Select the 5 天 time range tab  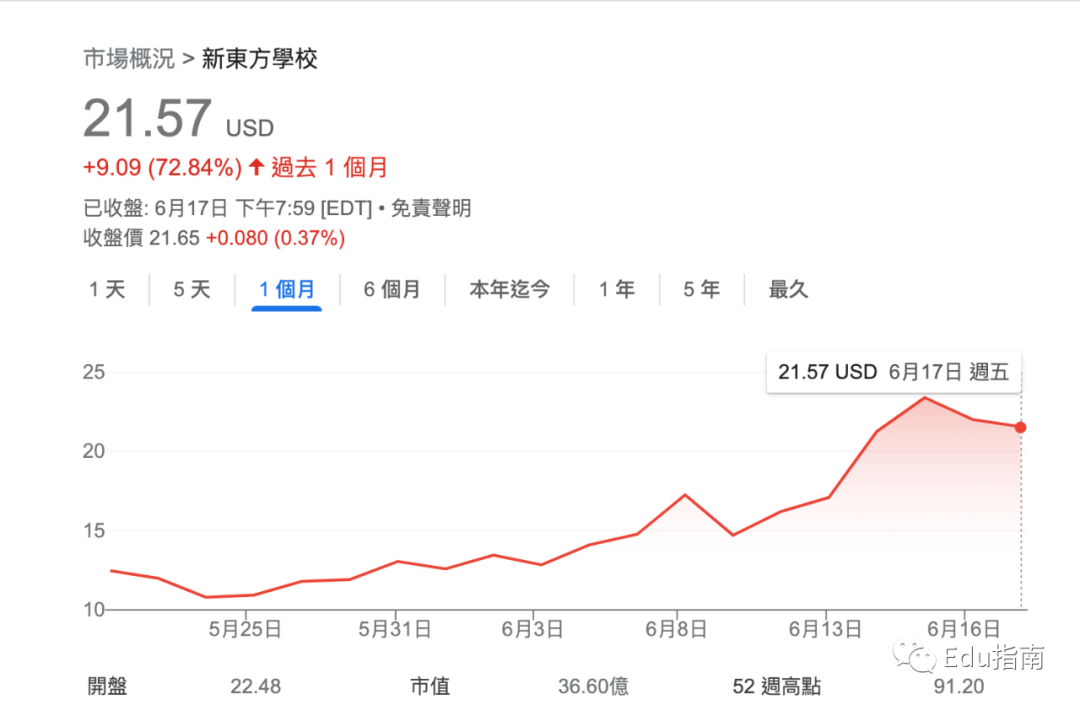point(192,289)
